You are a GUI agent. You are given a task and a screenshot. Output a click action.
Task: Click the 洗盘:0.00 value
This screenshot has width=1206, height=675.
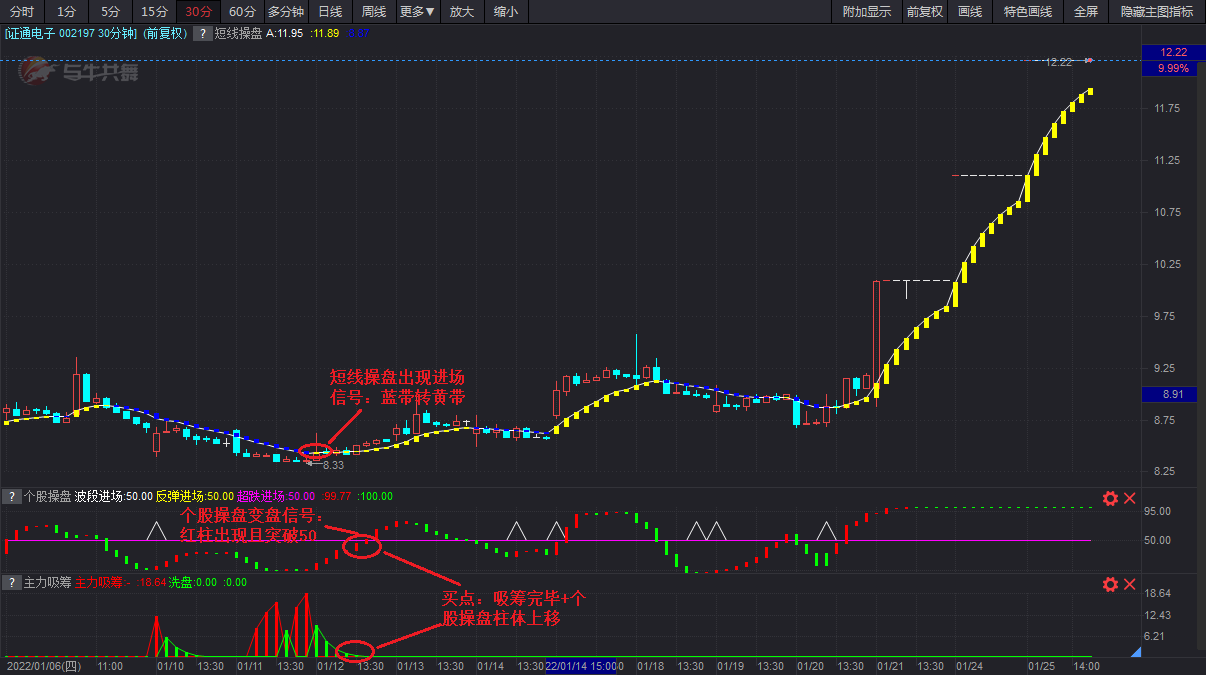point(194,582)
